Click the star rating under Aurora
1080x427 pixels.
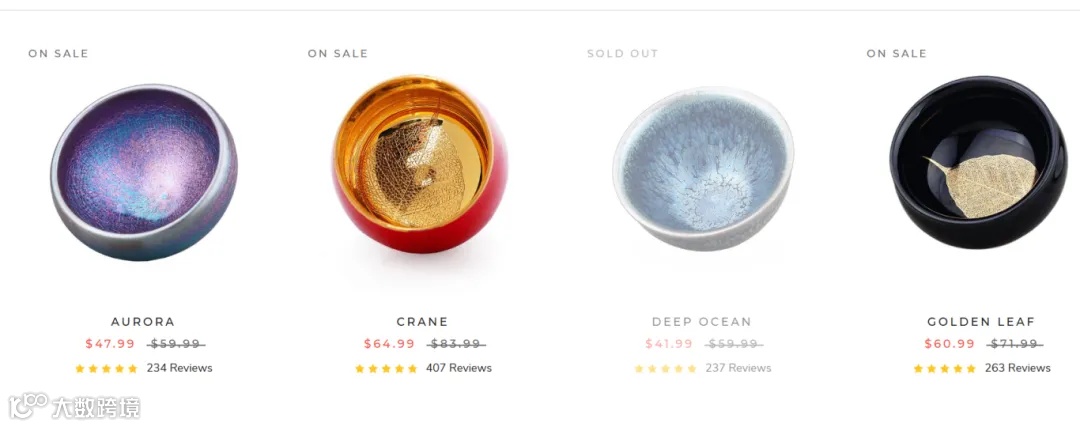click(x=106, y=368)
